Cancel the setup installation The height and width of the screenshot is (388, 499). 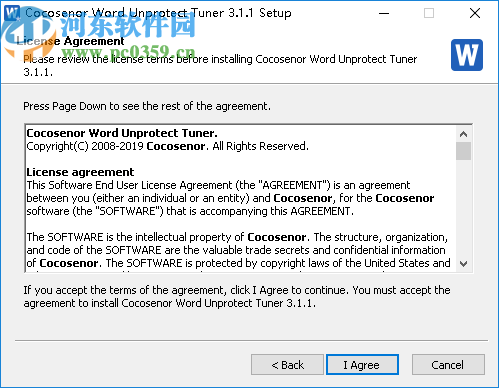[448, 365]
